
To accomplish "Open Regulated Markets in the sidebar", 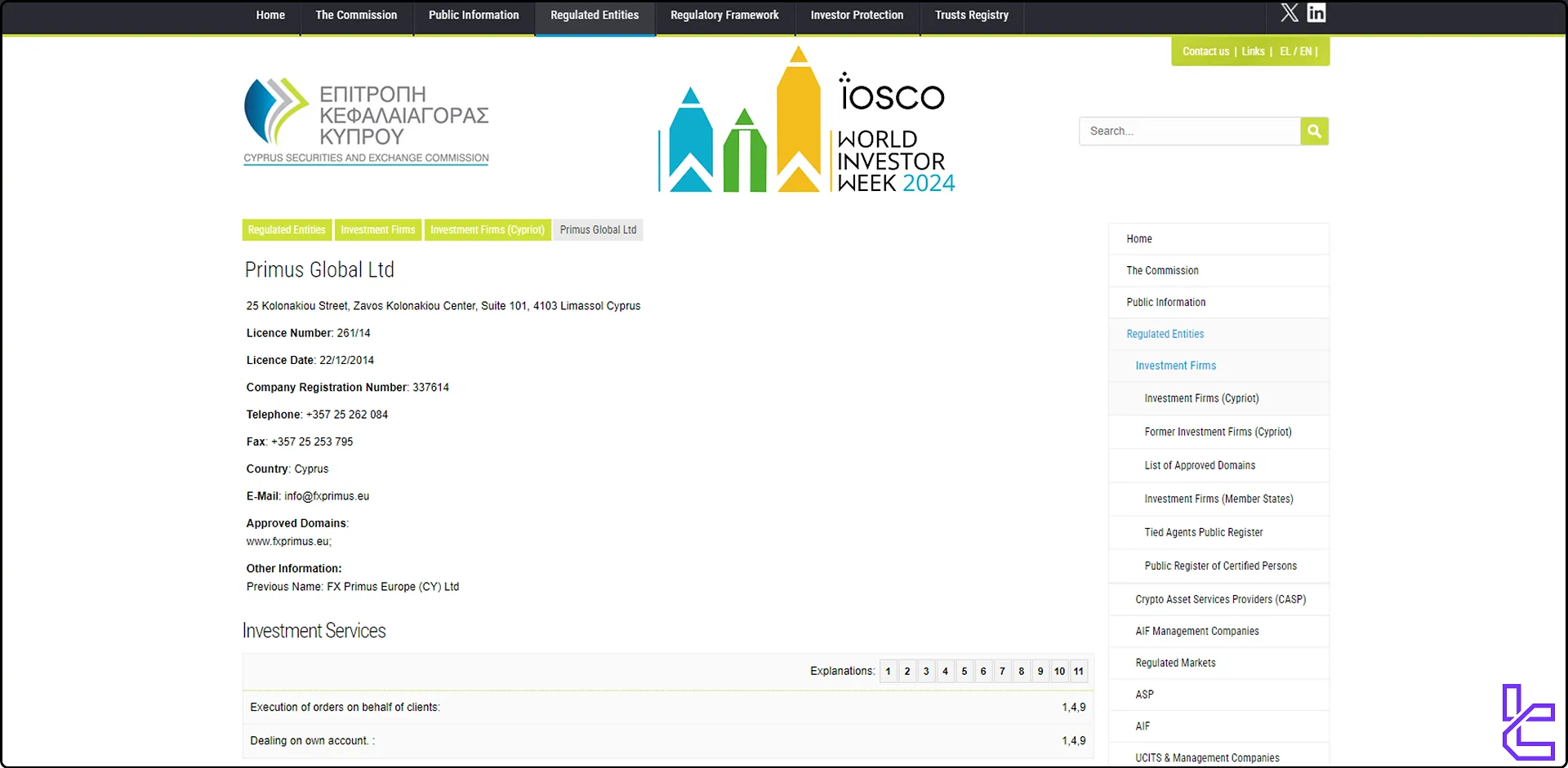I will (x=1218, y=664).
